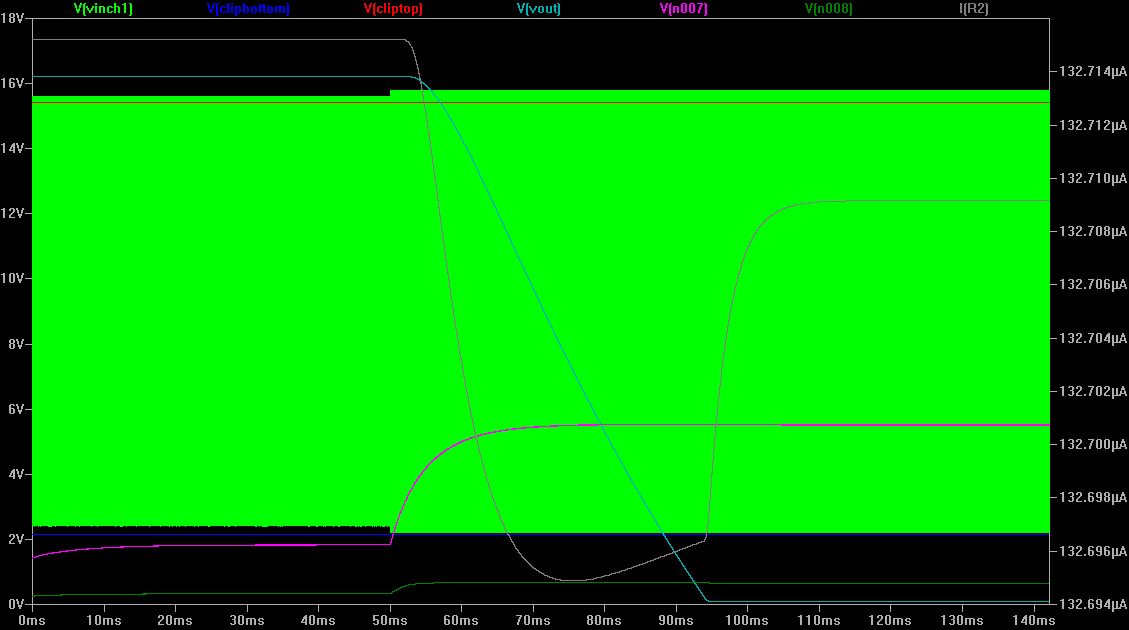Click the 132.708µA right axis label
The width and height of the screenshot is (1129, 630).
point(1093,231)
